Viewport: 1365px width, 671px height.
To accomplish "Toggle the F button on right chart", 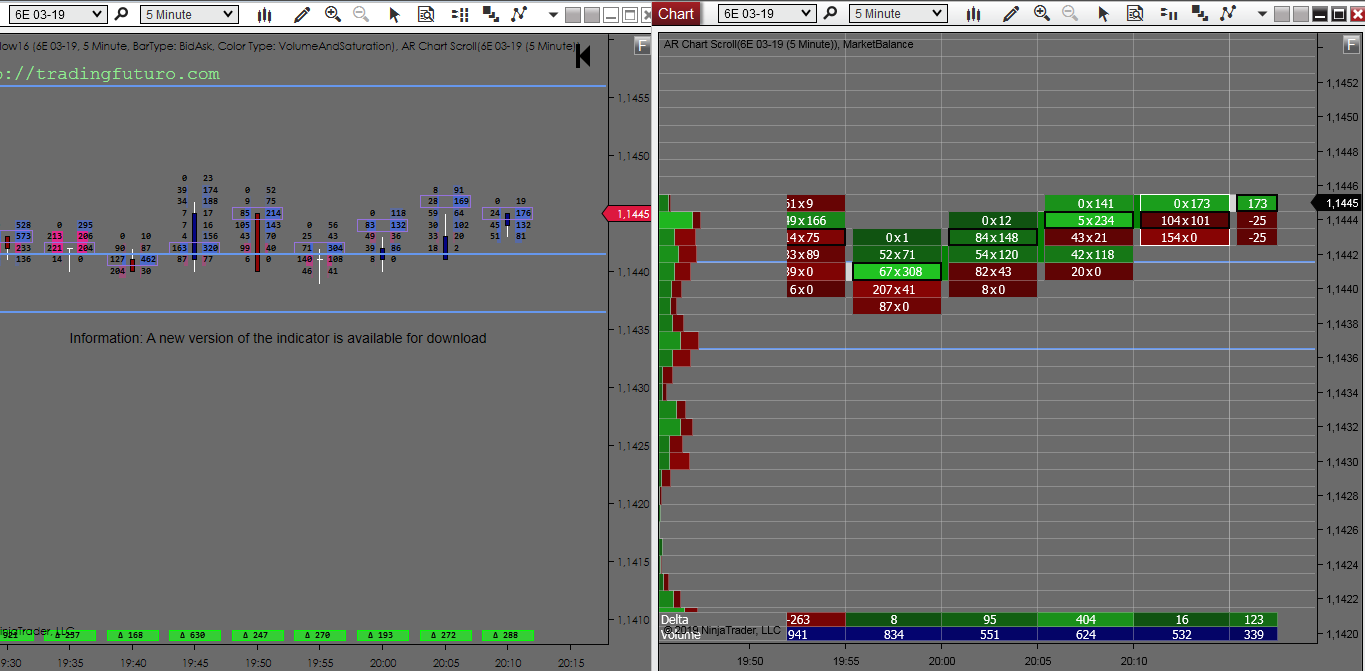I will (x=1351, y=45).
